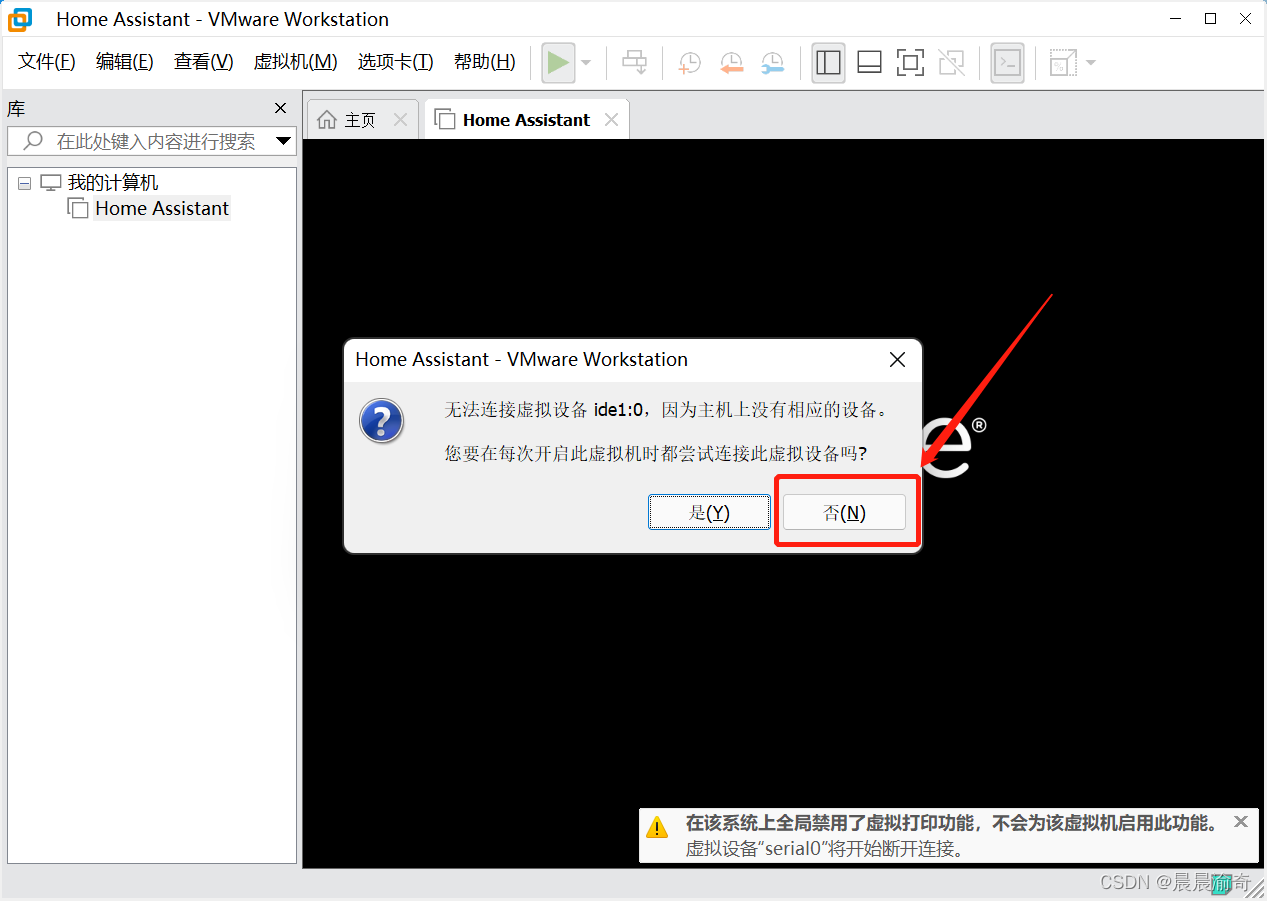Click the question mark dialog icon
1267x901 pixels.
381,421
